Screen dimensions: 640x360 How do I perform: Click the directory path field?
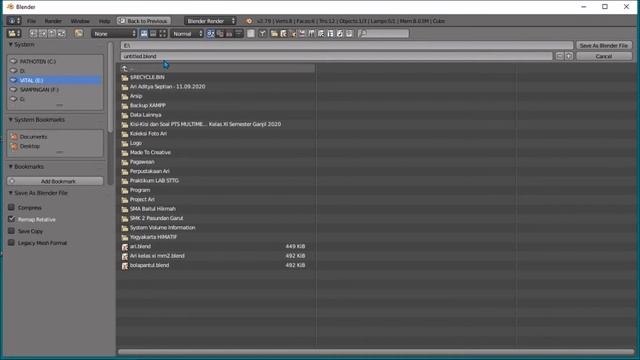[x=347, y=45]
